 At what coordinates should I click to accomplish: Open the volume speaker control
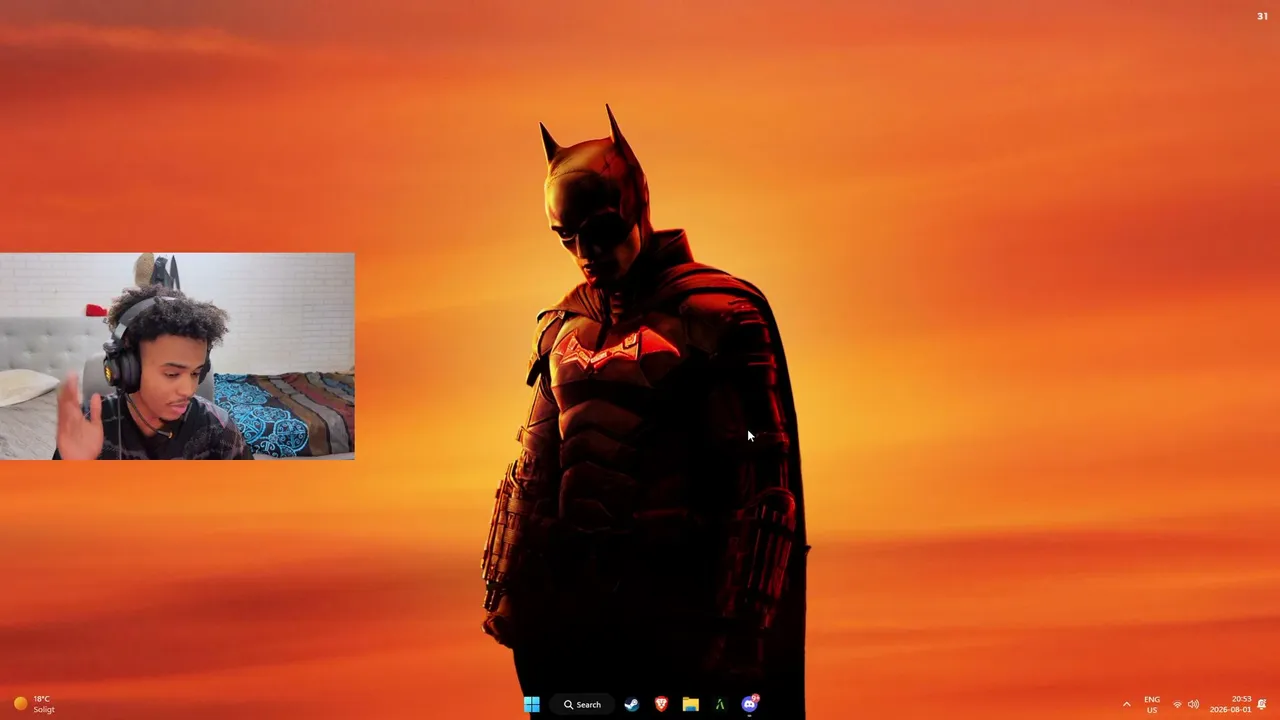coord(1193,705)
